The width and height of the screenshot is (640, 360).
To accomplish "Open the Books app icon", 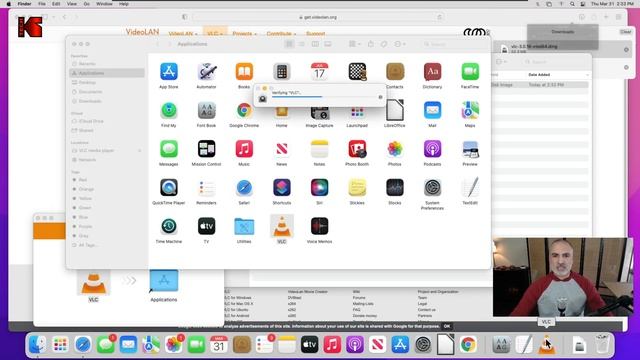I will pyautogui.click(x=244, y=72).
